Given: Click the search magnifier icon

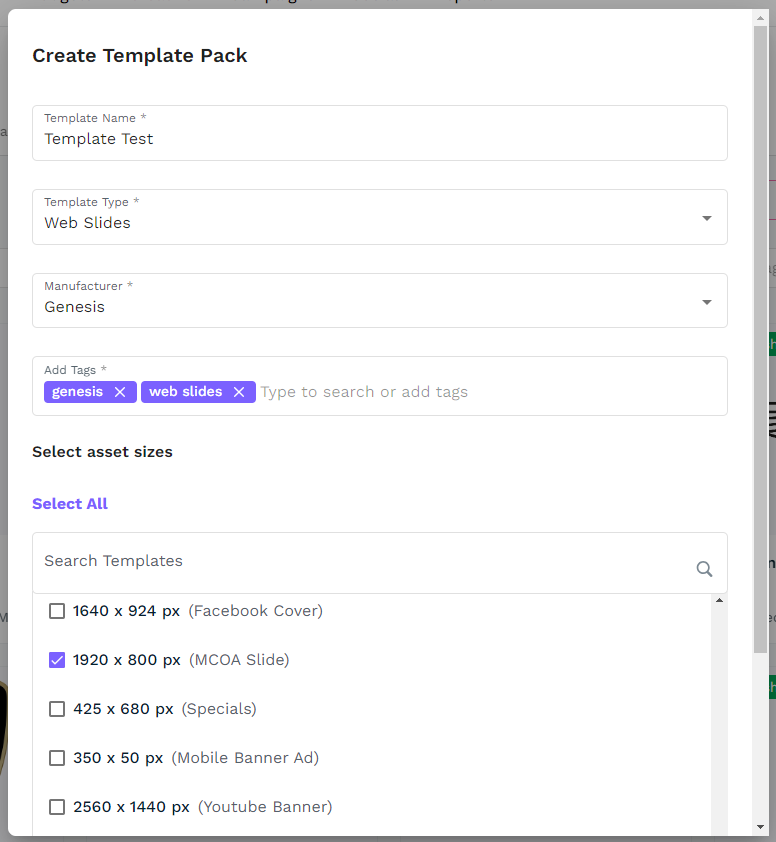Looking at the screenshot, I should tap(704, 569).
